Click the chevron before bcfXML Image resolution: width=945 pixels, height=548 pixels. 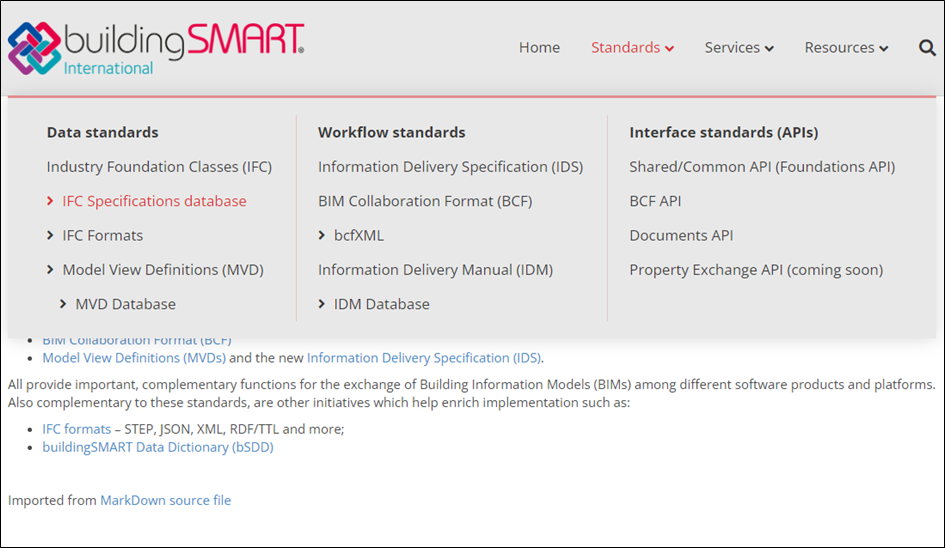(x=321, y=235)
